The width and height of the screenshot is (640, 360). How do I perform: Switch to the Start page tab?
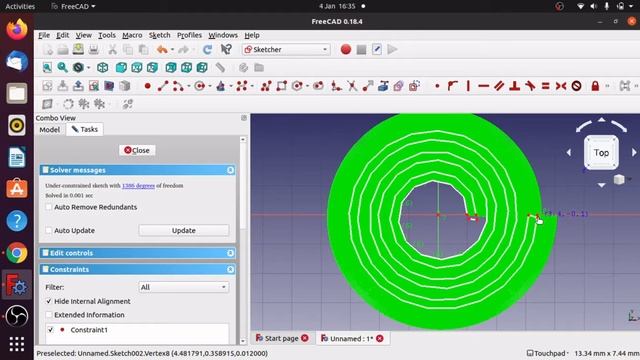click(x=282, y=338)
